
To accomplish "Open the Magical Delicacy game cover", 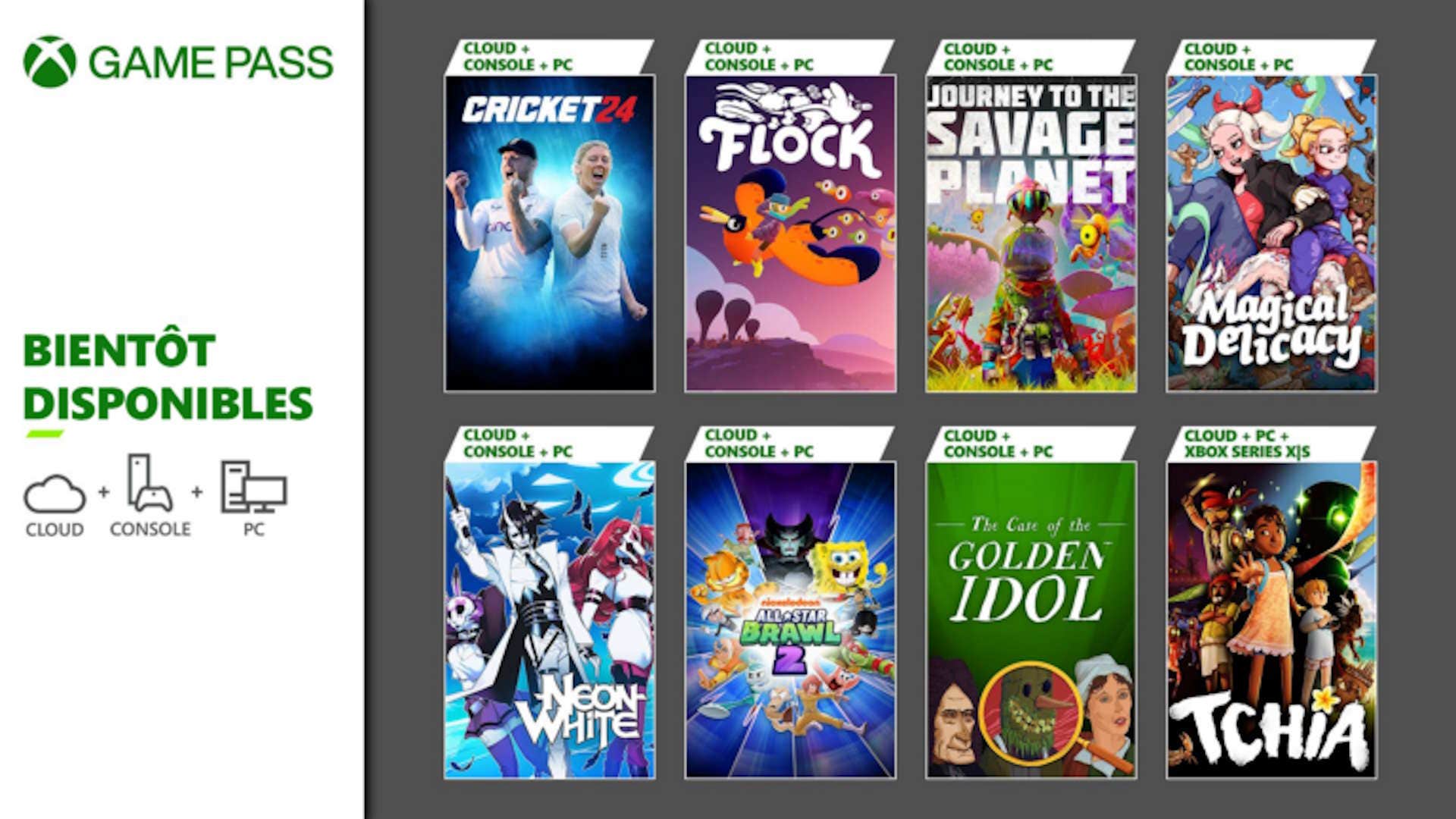I will tap(1272, 233).
